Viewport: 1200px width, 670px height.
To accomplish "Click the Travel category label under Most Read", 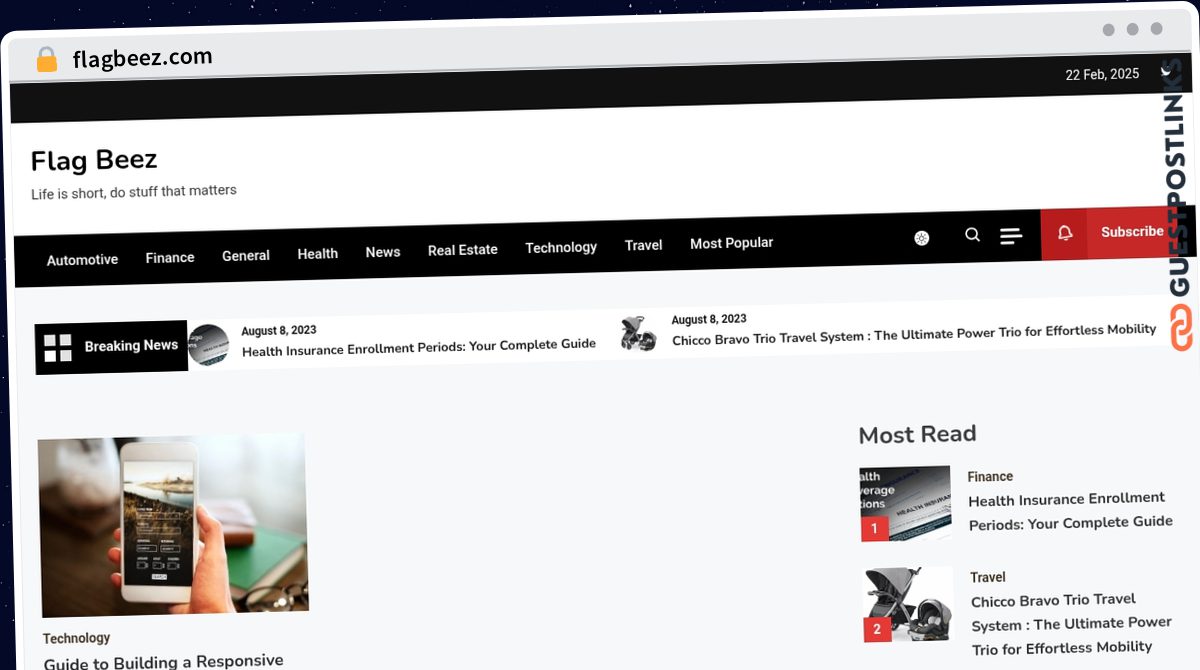I will 988,577.
